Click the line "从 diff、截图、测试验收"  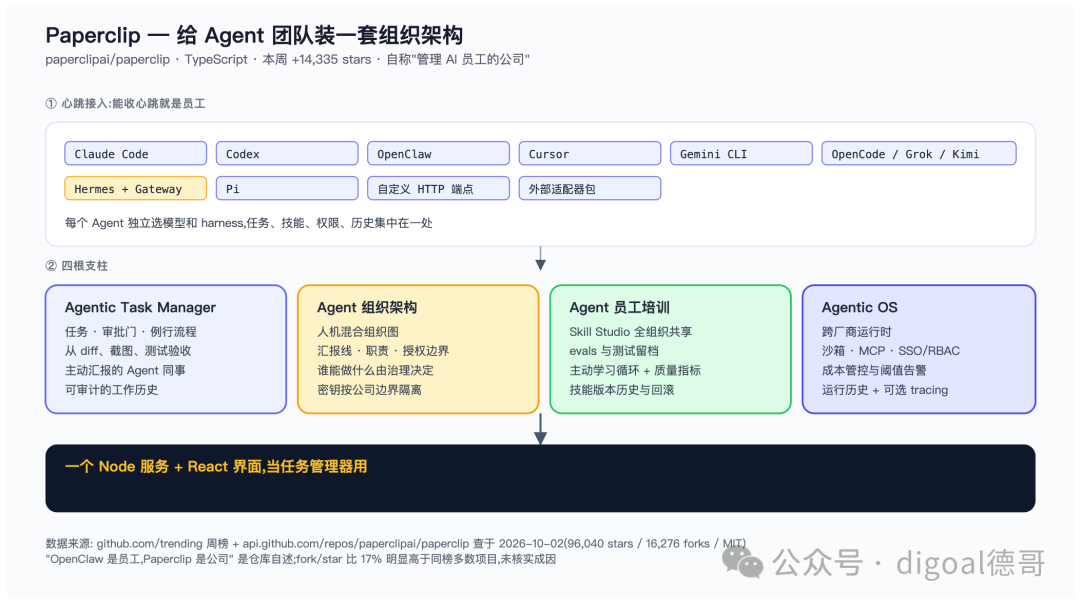pyautogui.click(x=128, y=351)
